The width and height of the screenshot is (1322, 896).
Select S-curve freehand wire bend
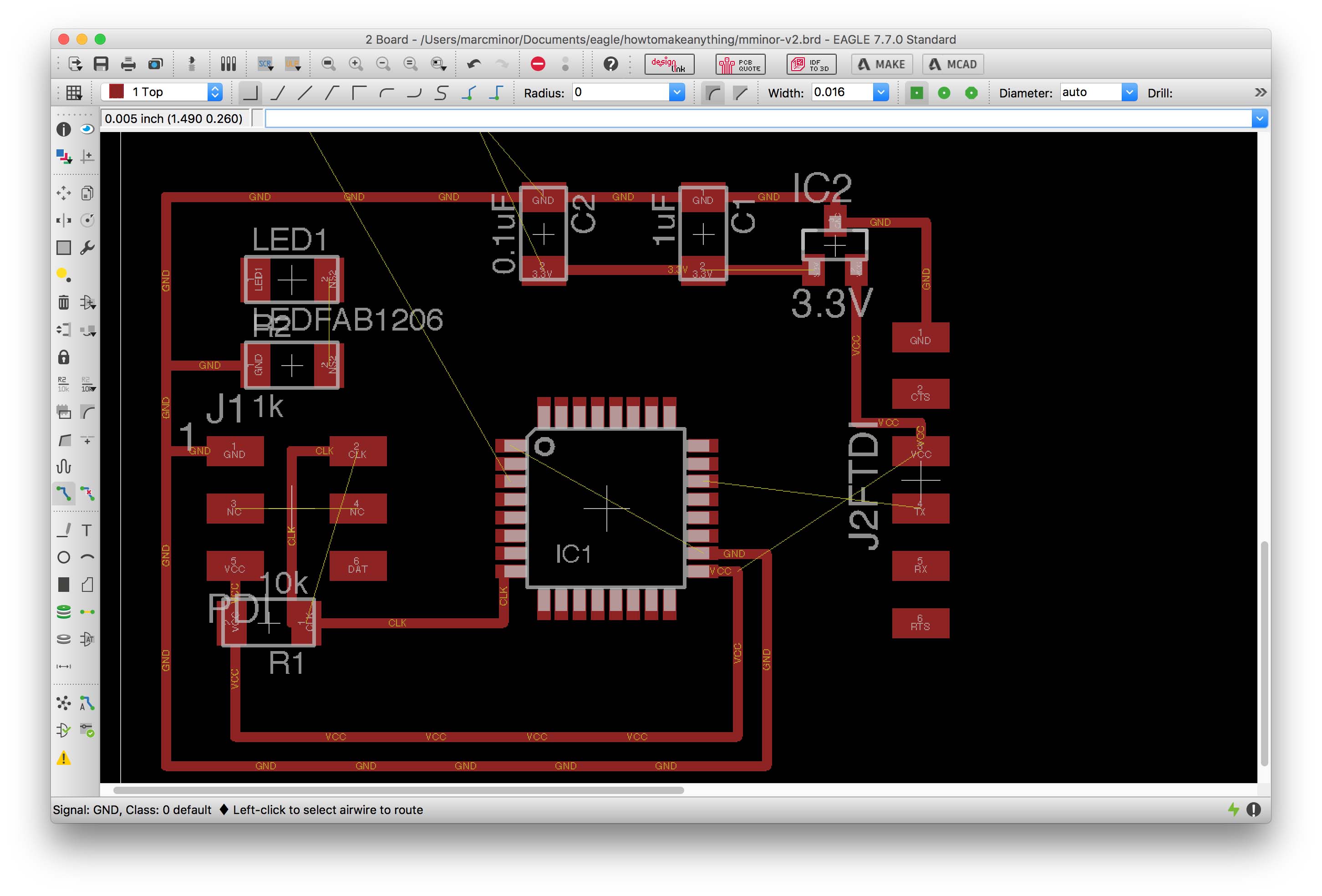pyautogui.click(x=442, y=93)
